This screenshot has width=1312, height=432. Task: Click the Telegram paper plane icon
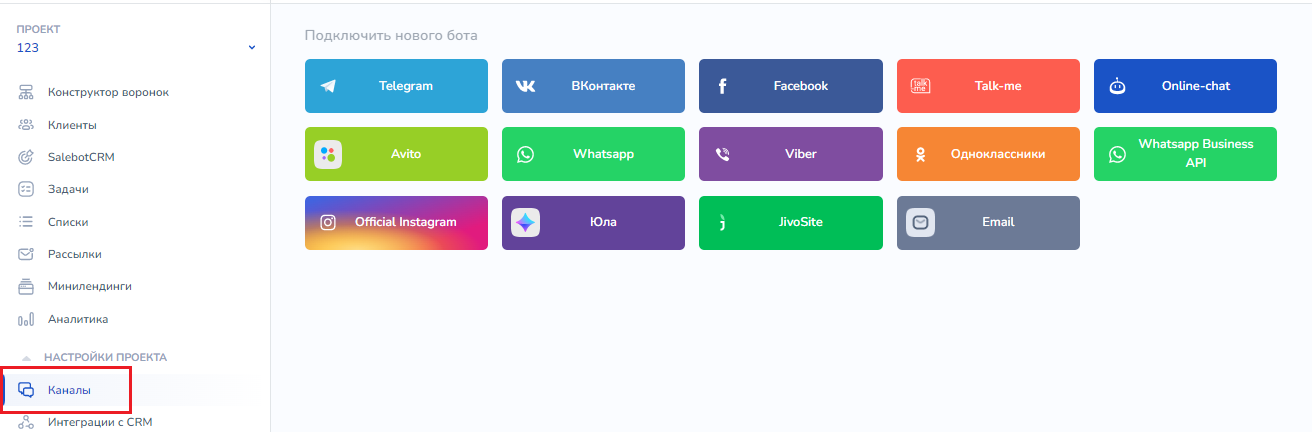[x=329, y=86]
